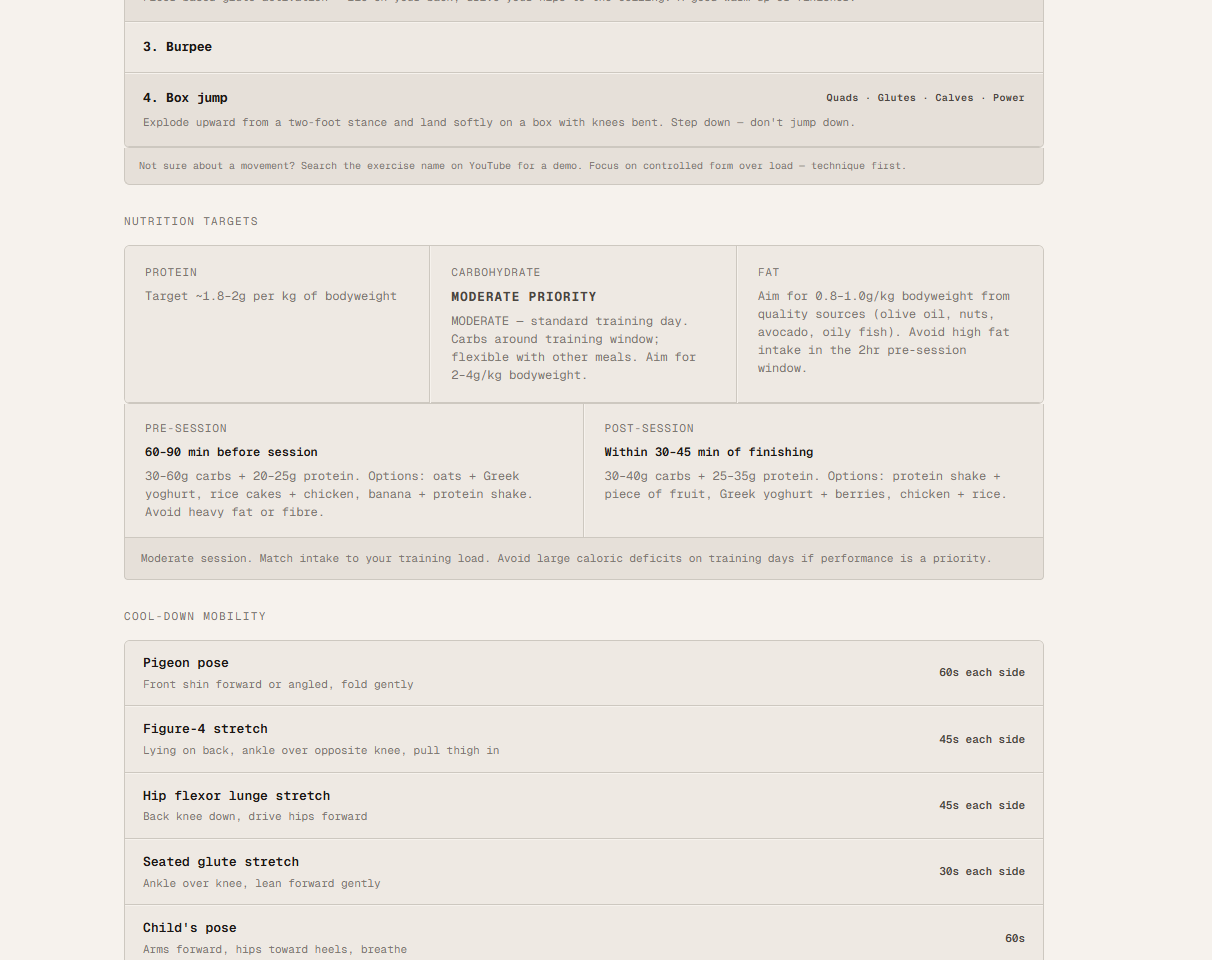The width and height of the screenshot is (1212, 960).
Task: Click the CARBOHYDRATE card label
Action: coord(496,272)
